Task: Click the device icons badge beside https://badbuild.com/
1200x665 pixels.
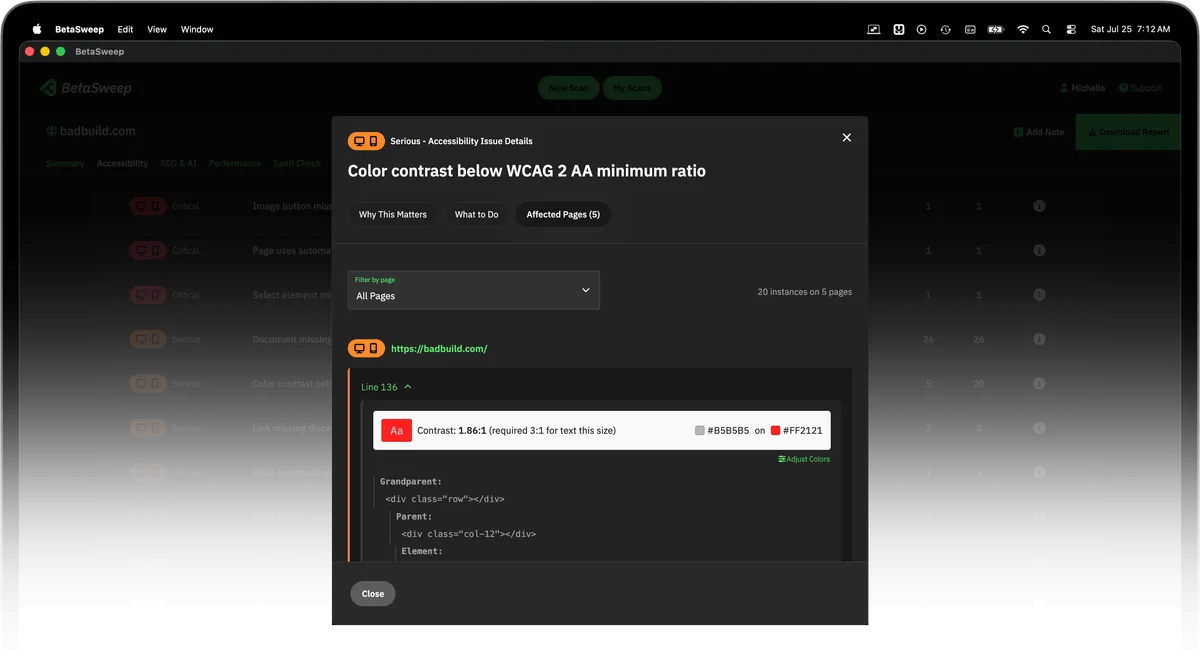Action: tap(366, 349)
